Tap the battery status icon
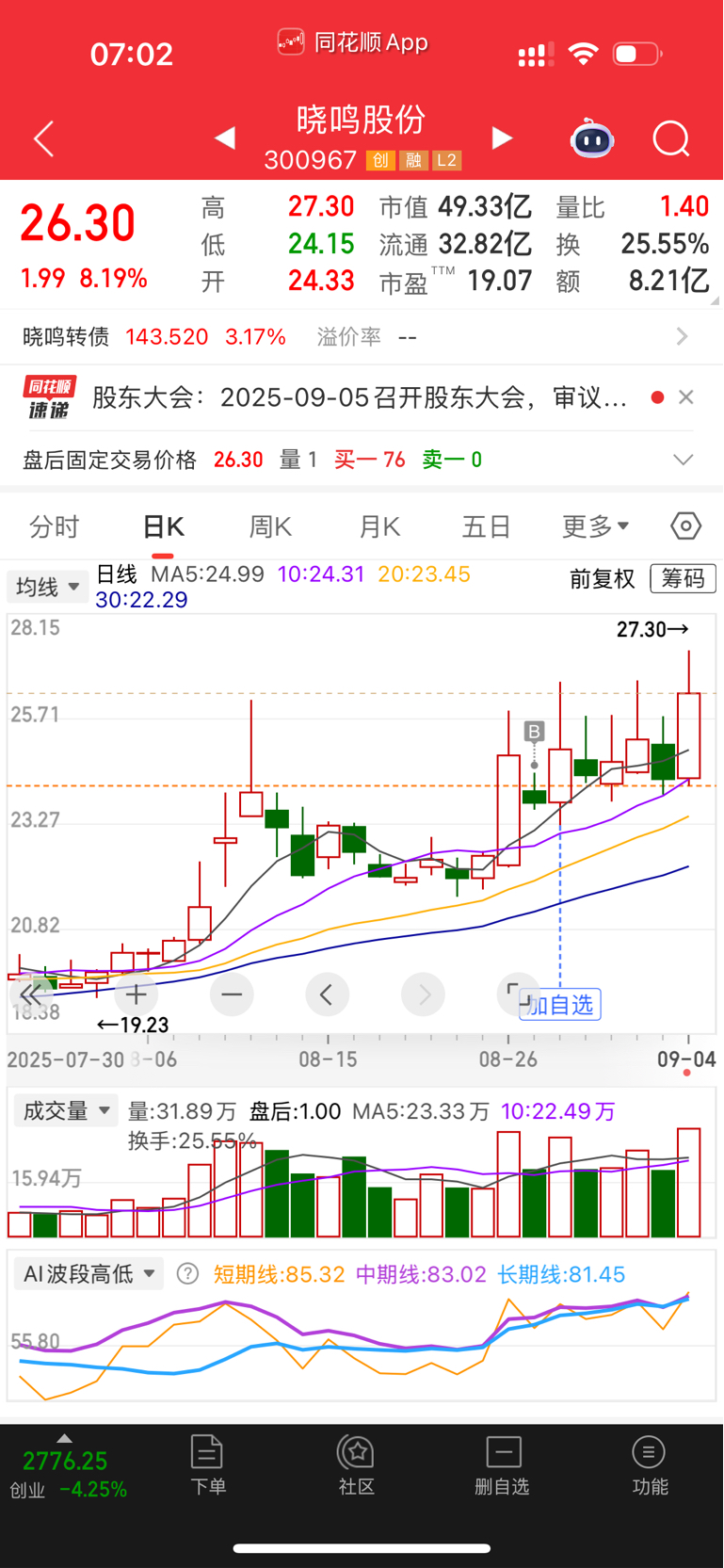Image resolution: width=724 pixels, height=1568 pixels. click(637, 54)
